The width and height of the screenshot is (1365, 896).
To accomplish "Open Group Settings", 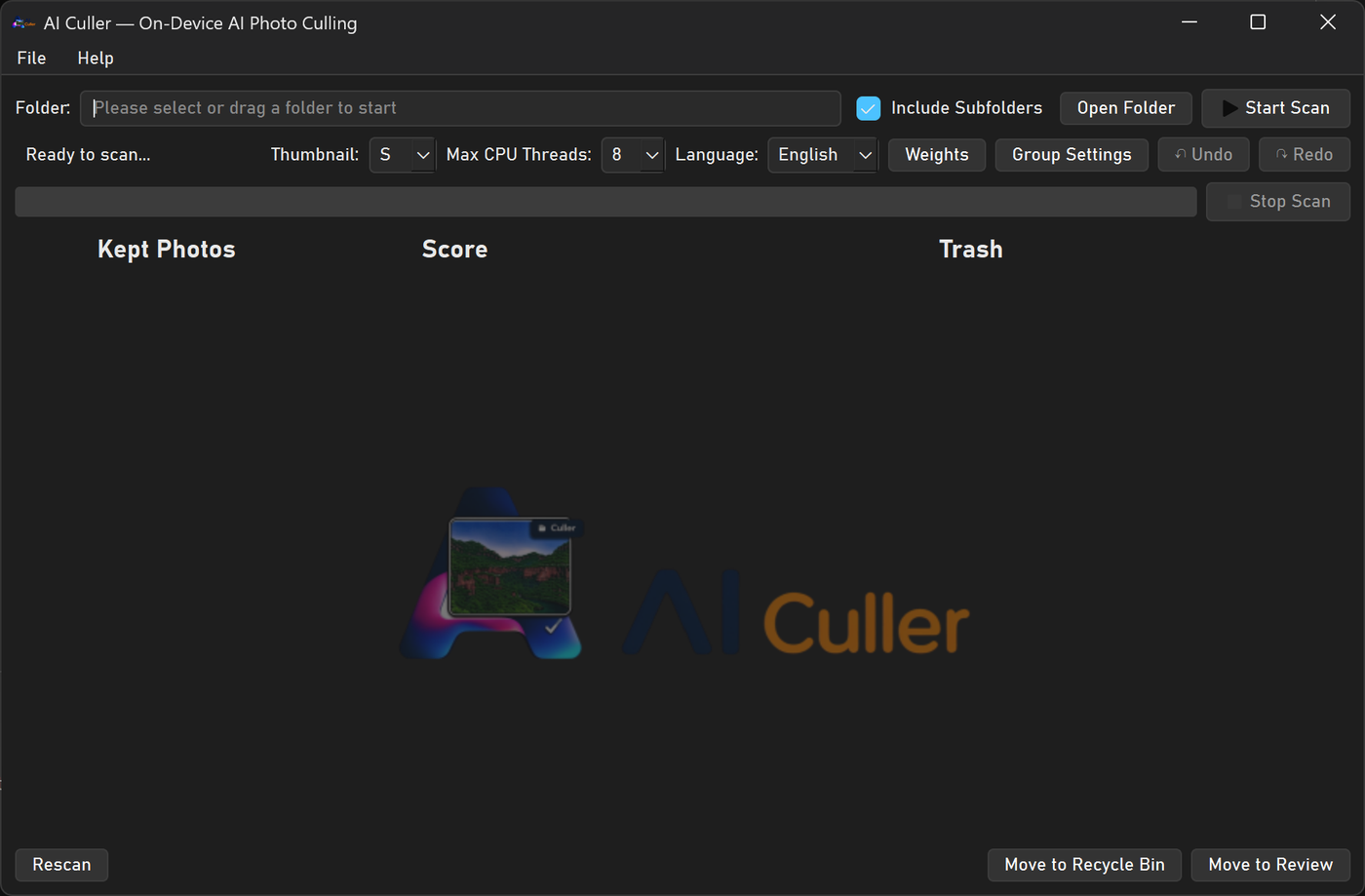I will point(1072,155).
